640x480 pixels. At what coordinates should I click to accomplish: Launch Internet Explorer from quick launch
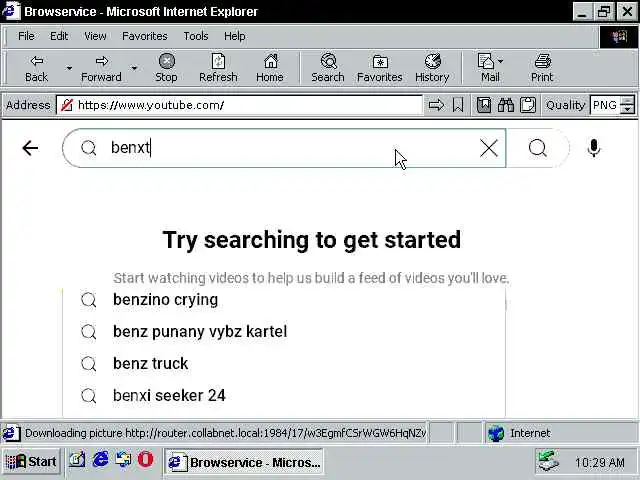[100, 460]
